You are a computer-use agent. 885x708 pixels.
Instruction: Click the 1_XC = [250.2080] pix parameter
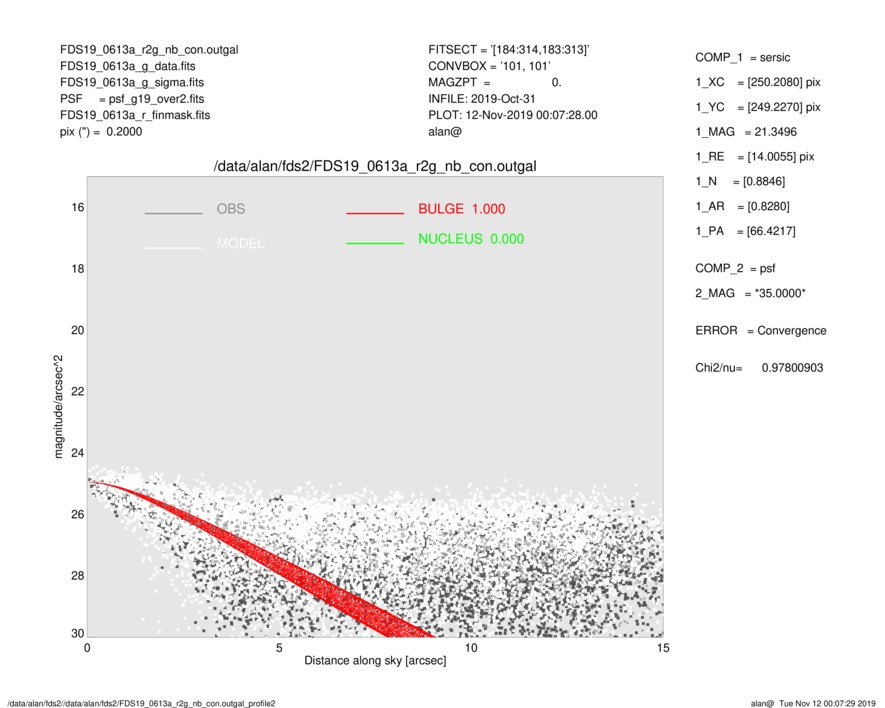[758, 82]
